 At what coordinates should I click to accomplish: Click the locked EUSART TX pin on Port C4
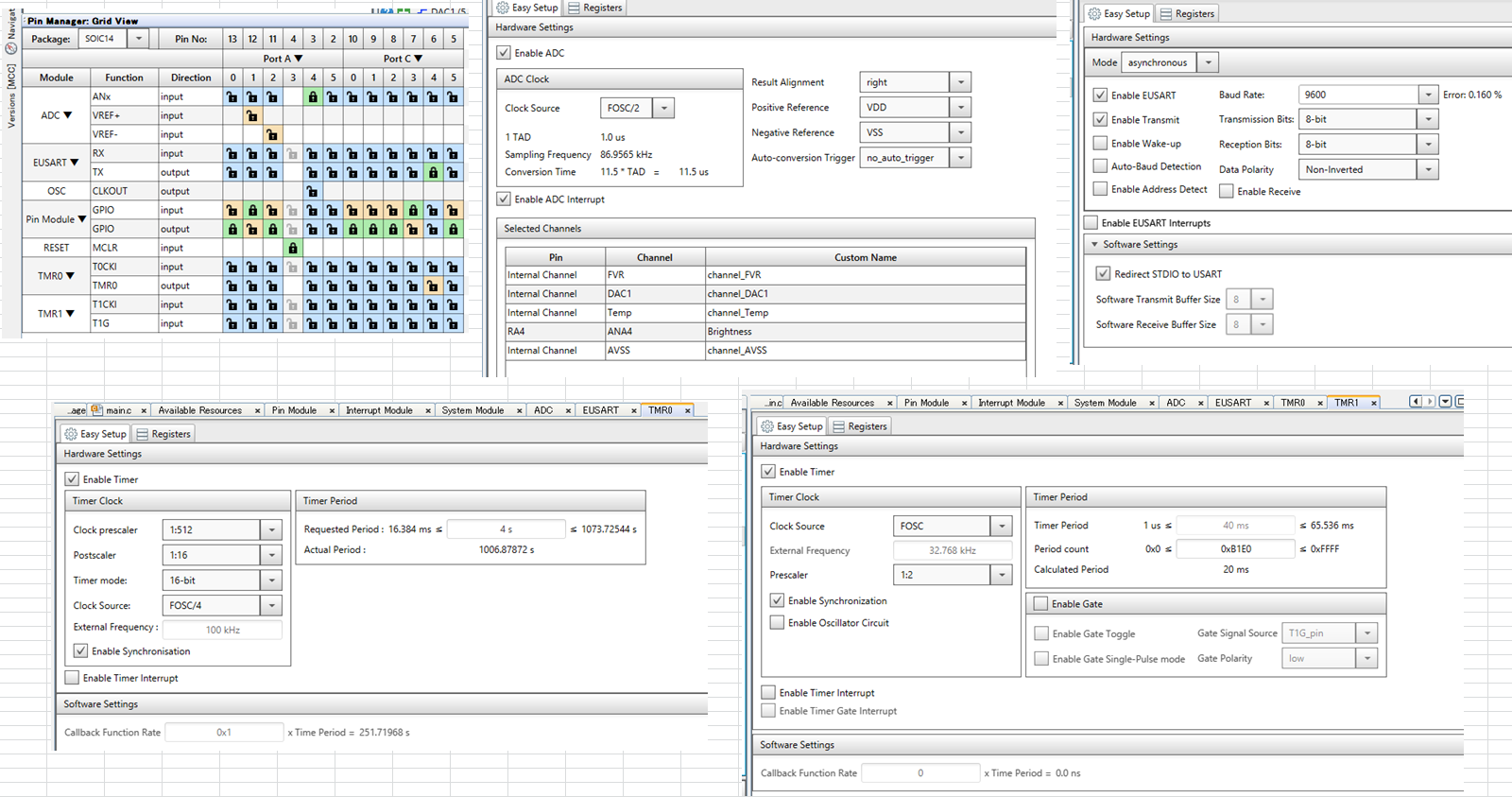tap(433, 172)
